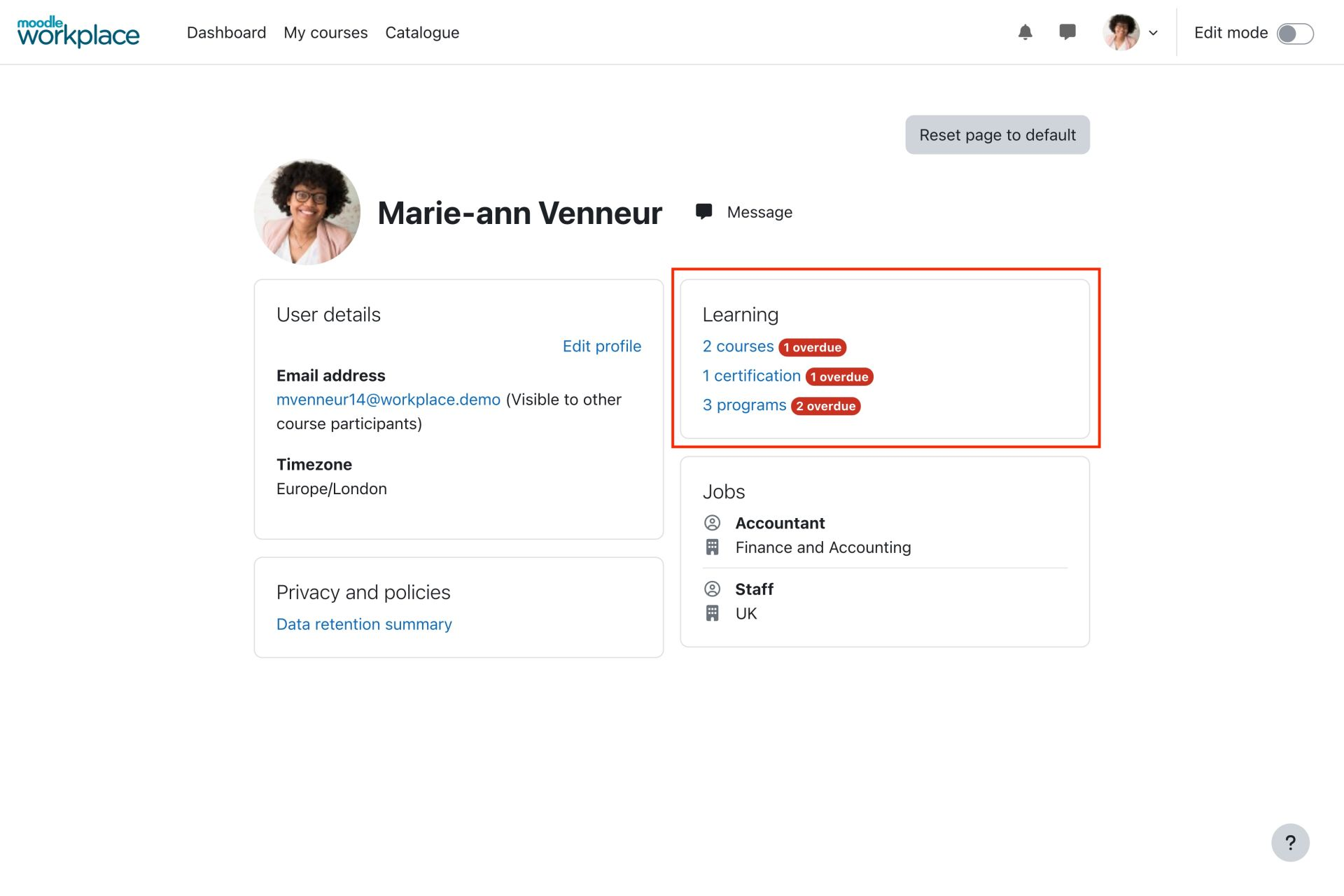Open the 2 courses link
The width and height of the screenshot is (1344, 896).
738,346
